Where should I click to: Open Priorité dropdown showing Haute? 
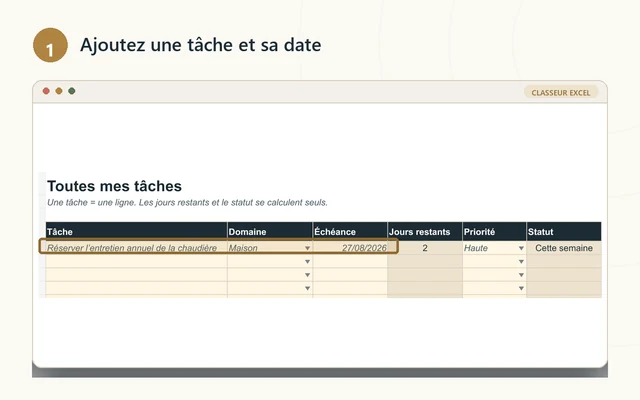(x=521, y=248)
